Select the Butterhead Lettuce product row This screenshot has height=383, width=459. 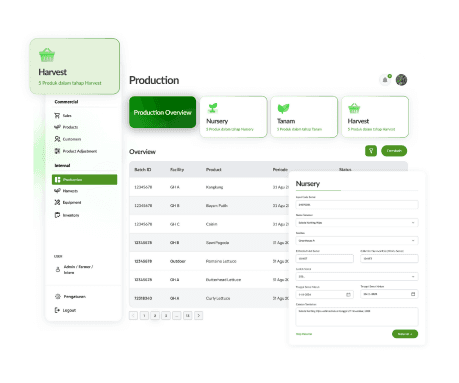pos(209,280)
